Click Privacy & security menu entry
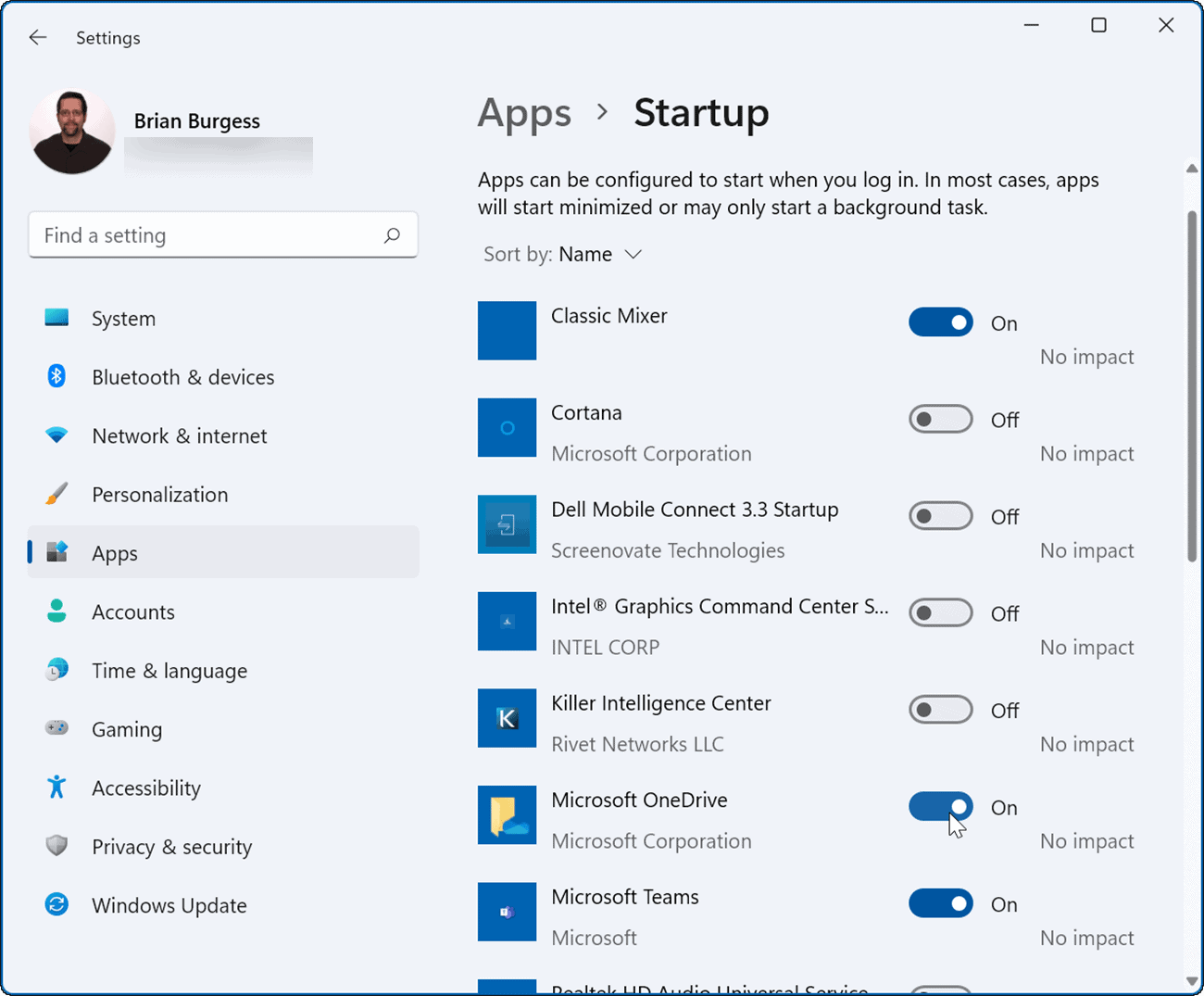 coord(171,846)
